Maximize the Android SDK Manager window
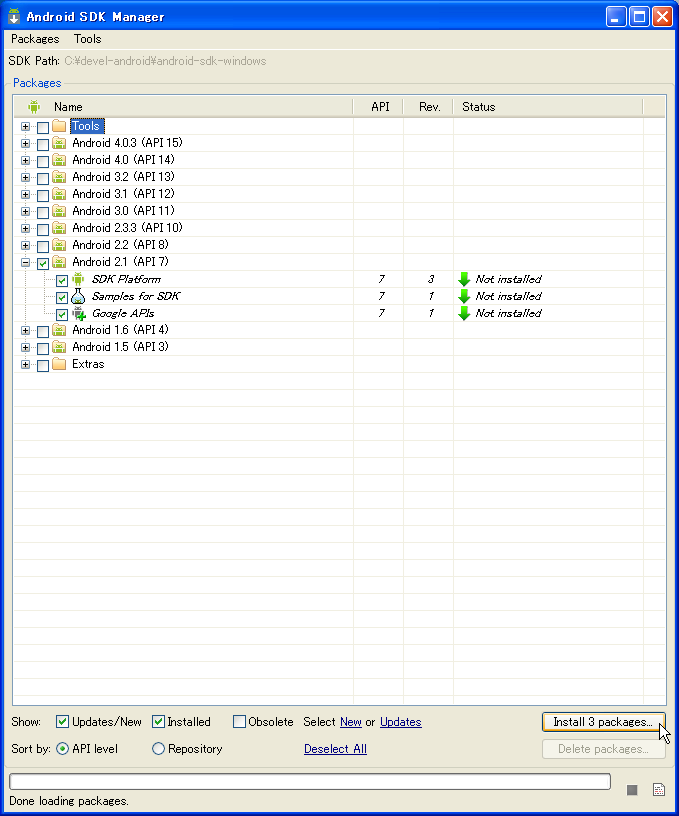 [x=639, y=17]
